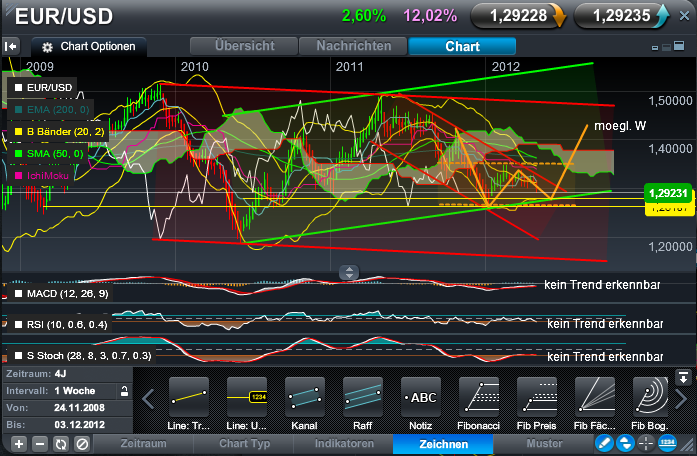Toggle the 1234 price label icon
The height and width of the screenshot is (456, 697).
[667, 443]
